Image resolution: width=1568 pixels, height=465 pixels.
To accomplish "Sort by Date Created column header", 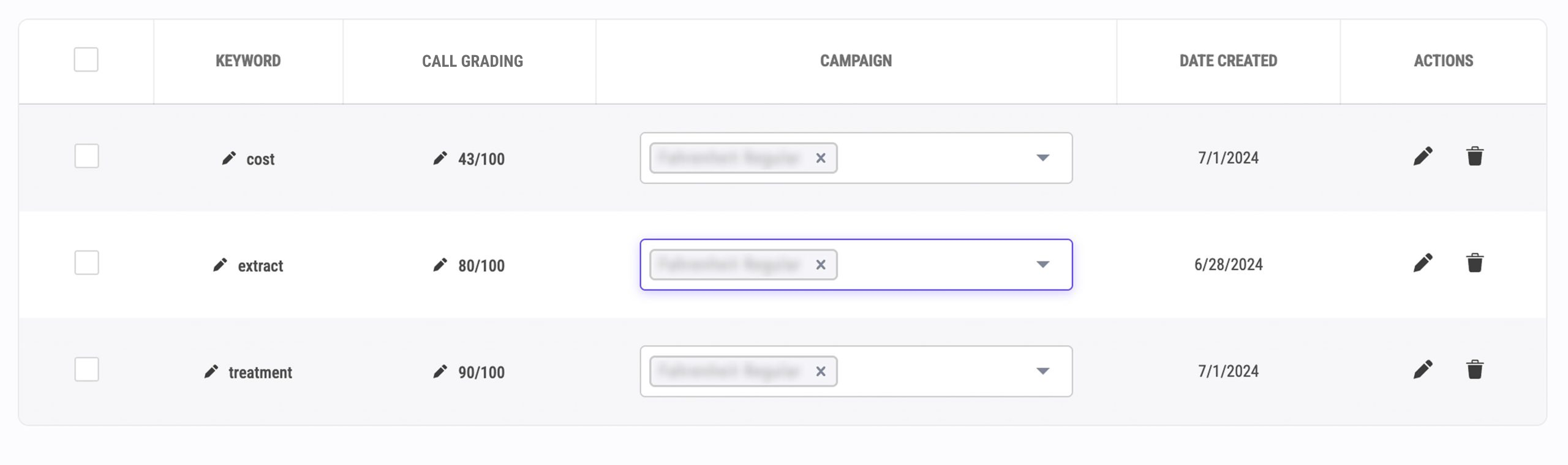I will (1228, 61).
